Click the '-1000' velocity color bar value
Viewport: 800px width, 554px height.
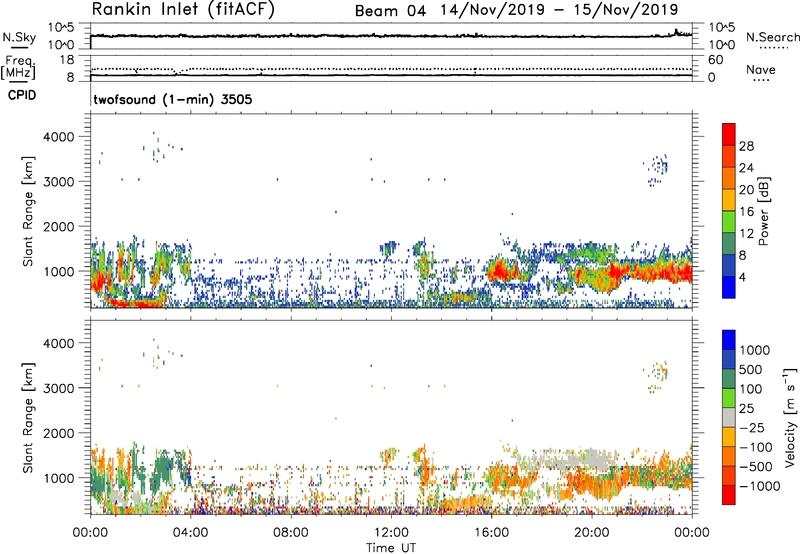760,486
